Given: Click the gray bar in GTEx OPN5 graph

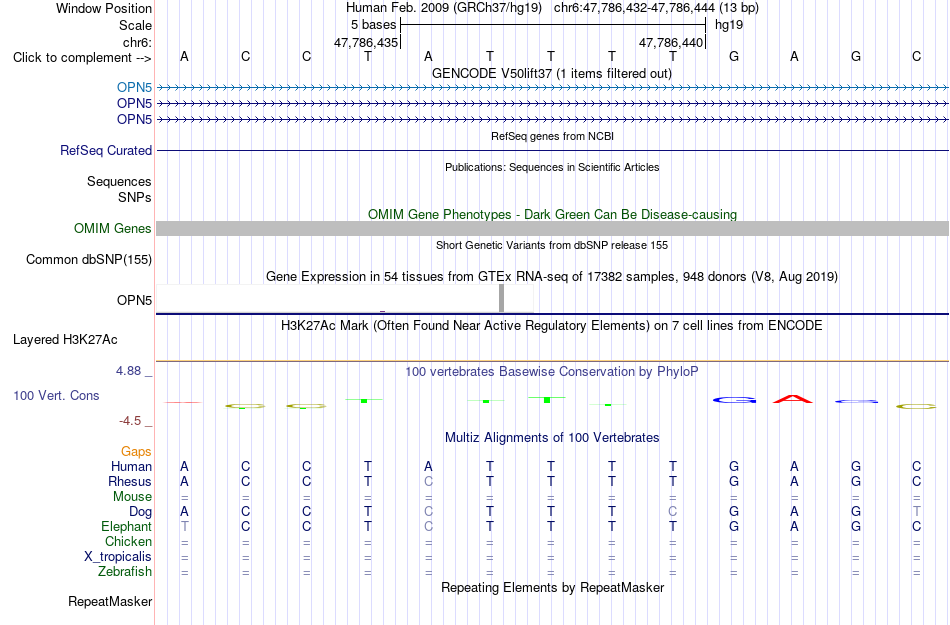Looking at the screenshot, I should click(502, 298).
